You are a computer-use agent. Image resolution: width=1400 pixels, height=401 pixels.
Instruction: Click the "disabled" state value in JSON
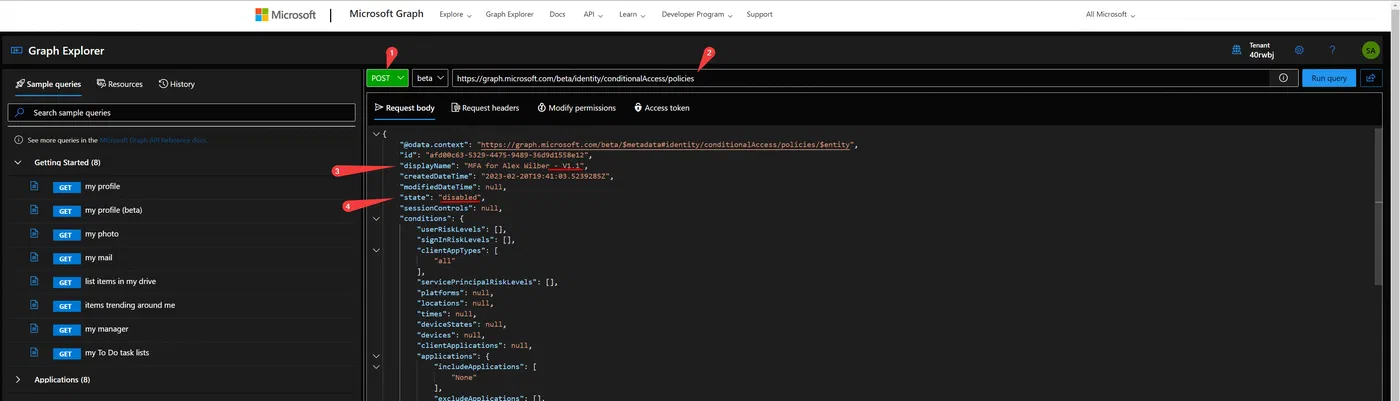pos(461,197)
